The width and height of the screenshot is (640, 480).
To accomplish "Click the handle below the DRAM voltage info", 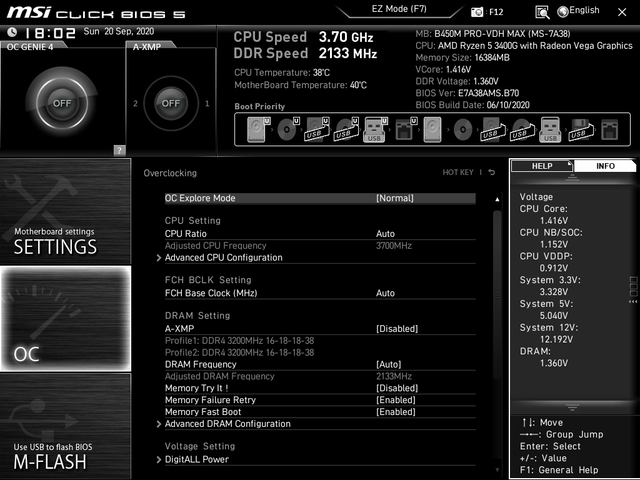I will (572, 407).
